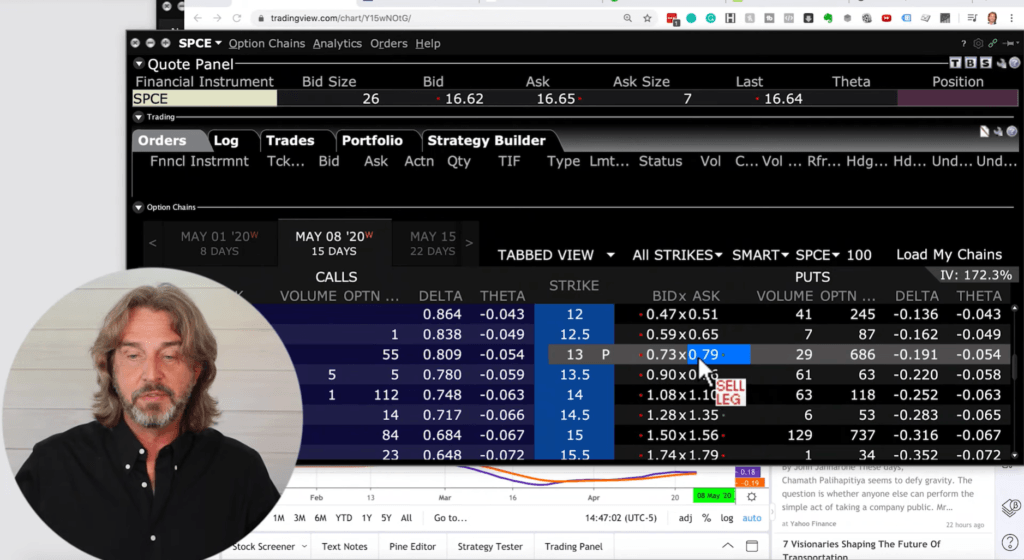This screenshot has height=560, width=1024.
Task: Select the MAY 08 '20 expiration tab
Action: coord(334,243)
